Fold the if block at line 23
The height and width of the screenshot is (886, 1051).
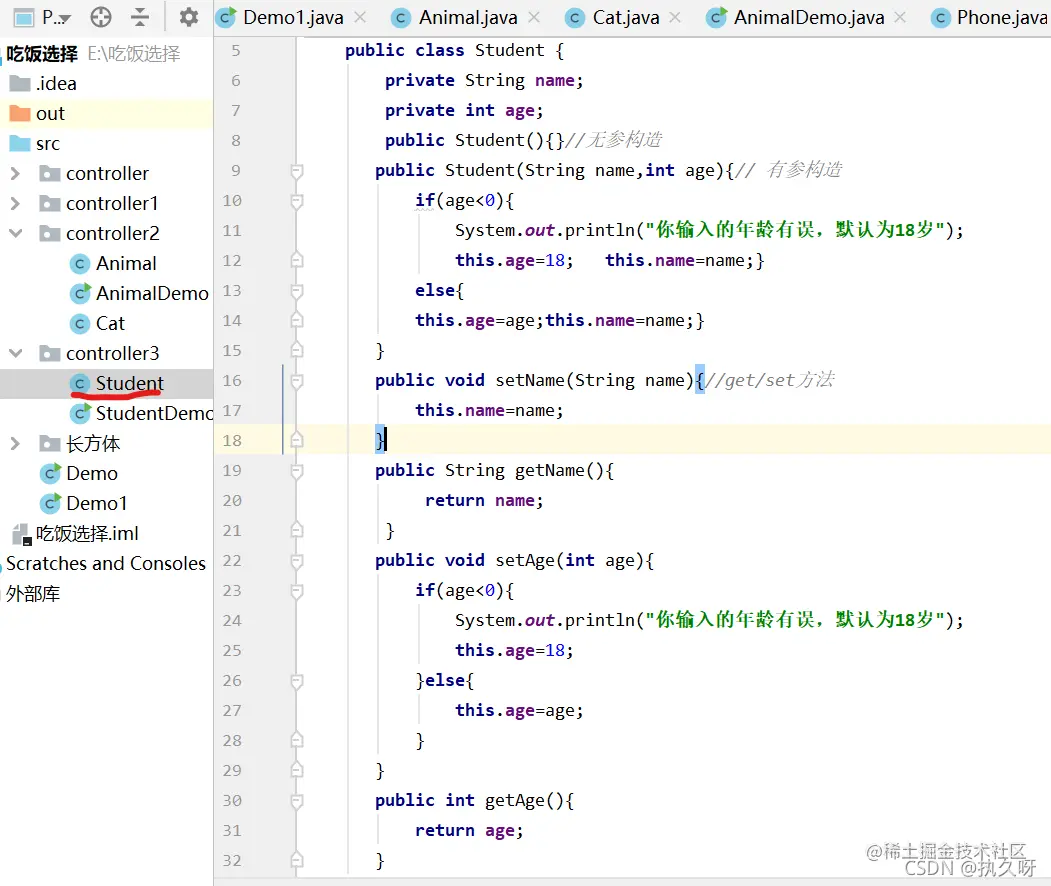pos(297,591)
